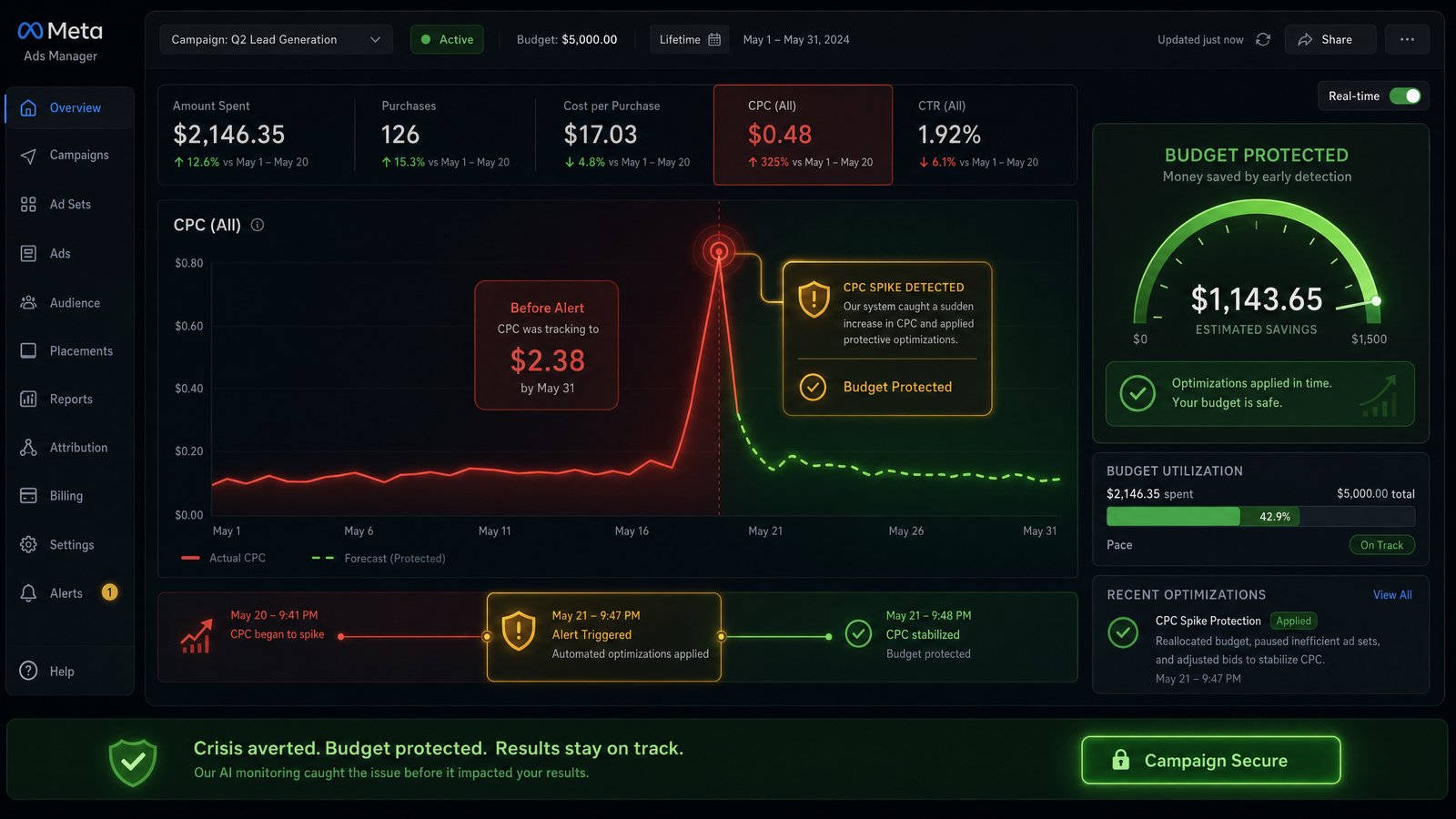Click the budget utilization progress bar at 42.9%
This screenshot has width=1456, height=819.
(x=1260, y=516)
